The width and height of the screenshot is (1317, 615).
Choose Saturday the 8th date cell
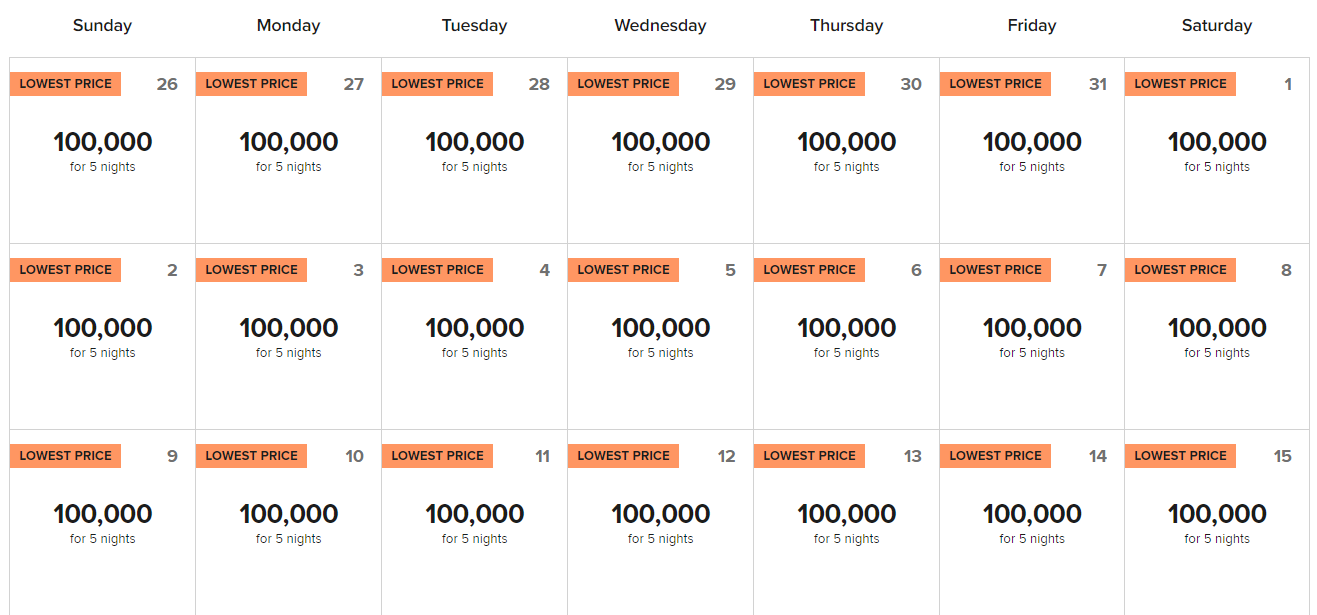click(x=1217, y=336)
